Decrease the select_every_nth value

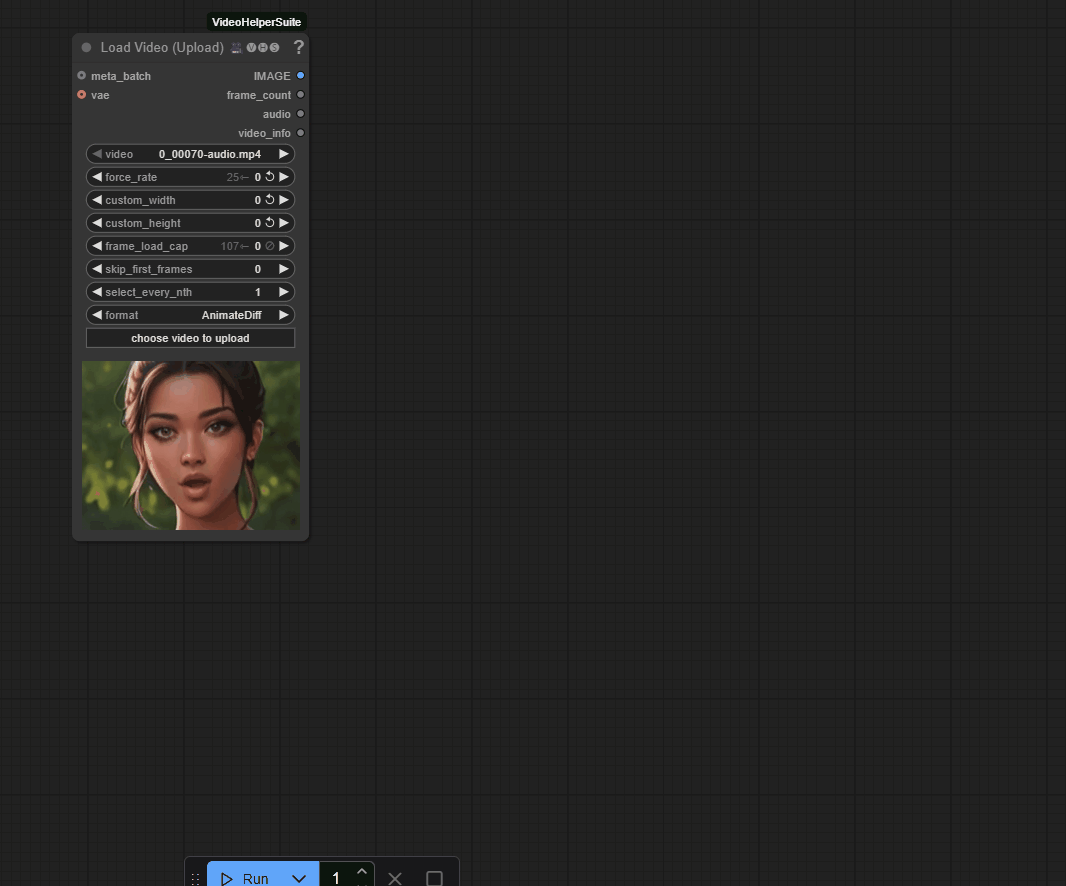97,292
